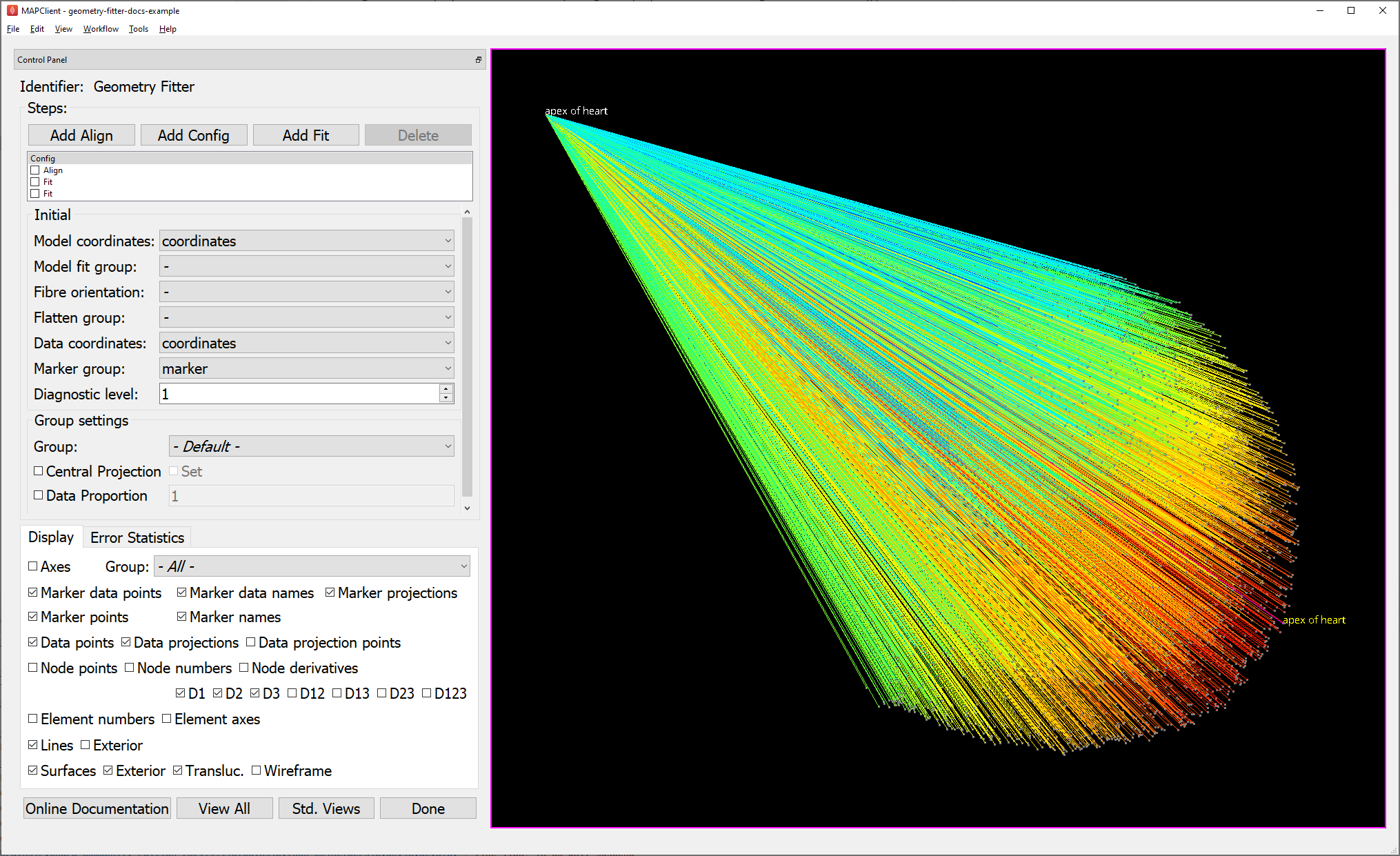The height and width of the screenshot is (856, 1400).
Task: Open the Marker group dropdown
Action: tap(307, 368)
